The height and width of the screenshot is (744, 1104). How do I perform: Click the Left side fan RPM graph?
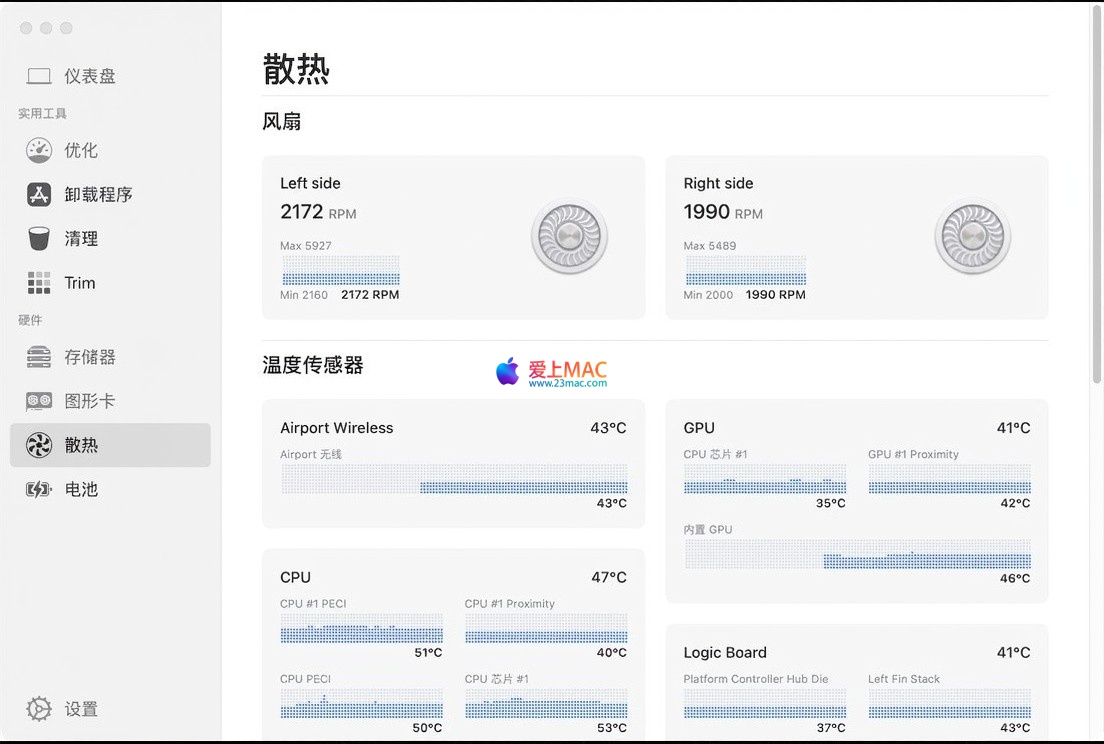pos(340,271)
